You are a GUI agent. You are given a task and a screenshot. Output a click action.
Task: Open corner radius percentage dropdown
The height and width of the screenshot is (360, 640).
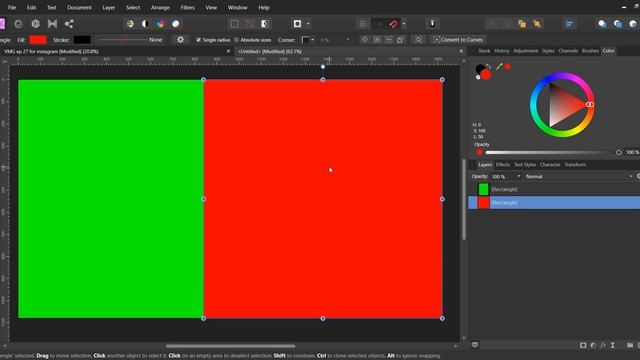point(348,40)
